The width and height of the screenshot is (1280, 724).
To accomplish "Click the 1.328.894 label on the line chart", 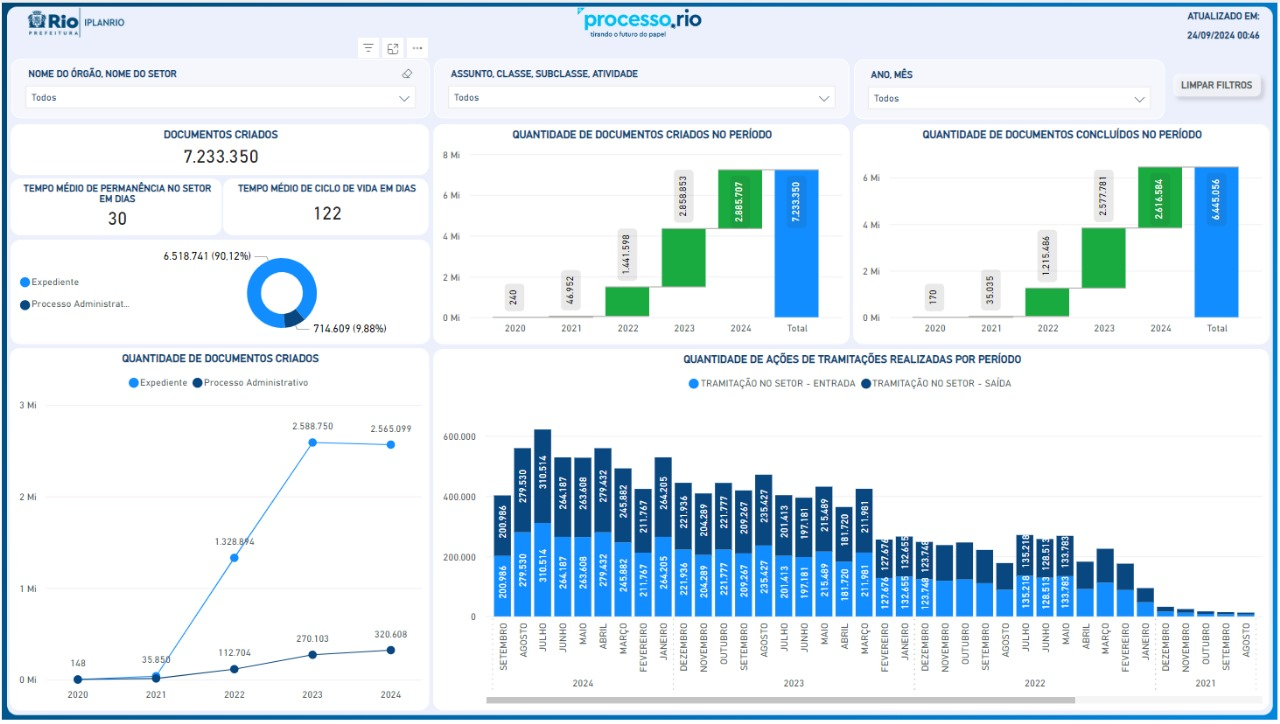I will pos(234,541).
